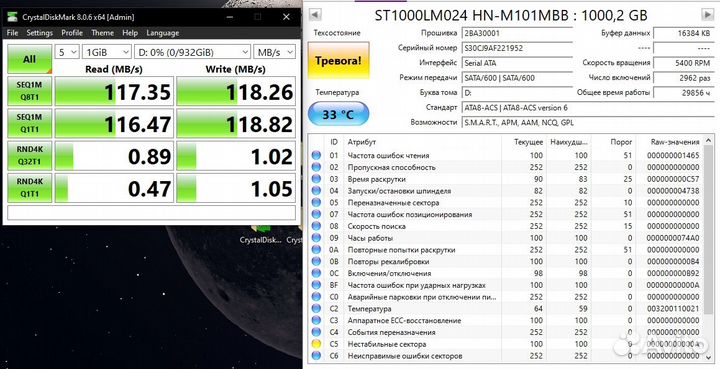Click the status circle of attribute 05

[316, 203]
